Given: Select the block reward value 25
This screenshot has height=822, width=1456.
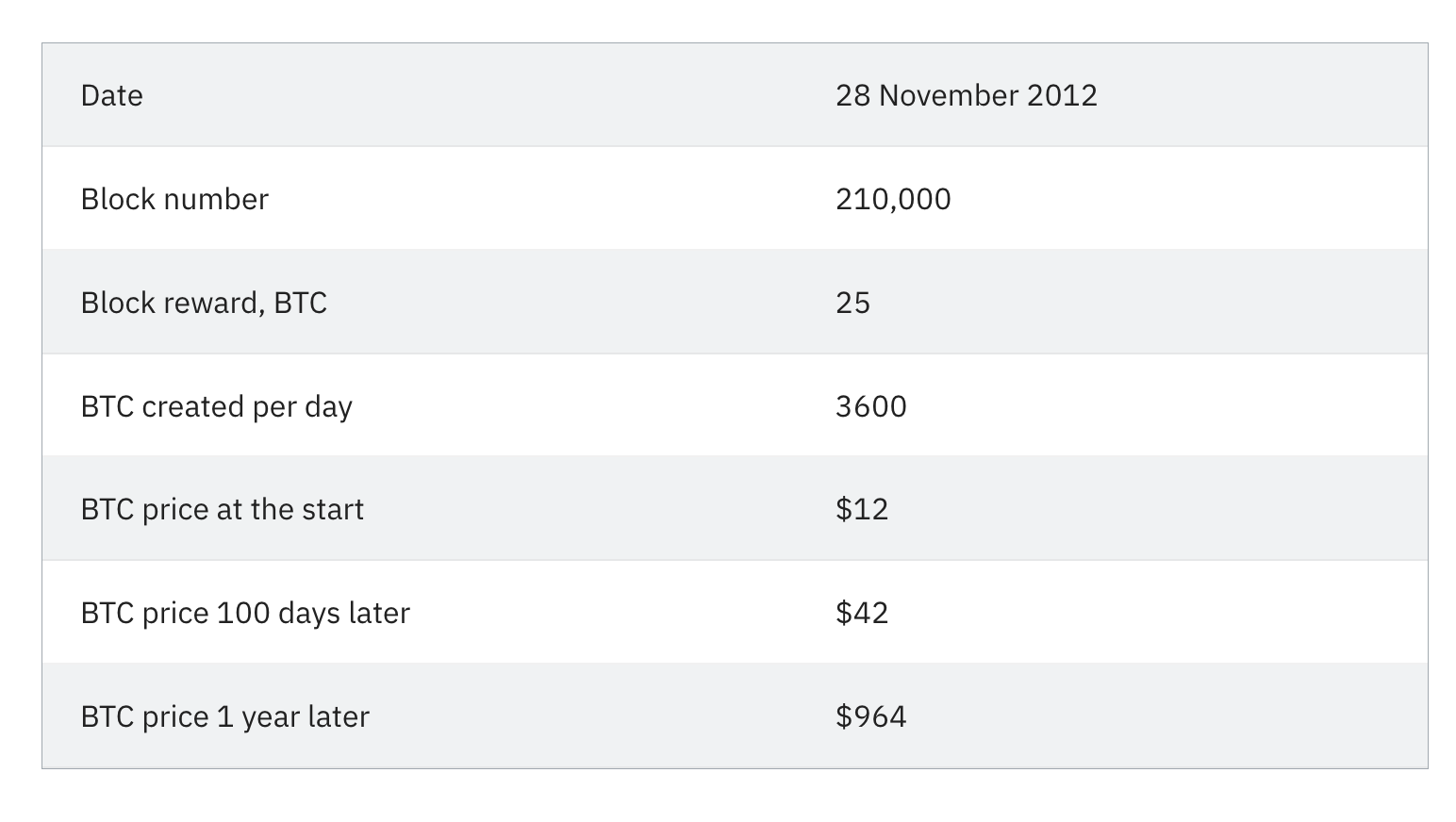Looking at the screenshot, I should [852, 303].
